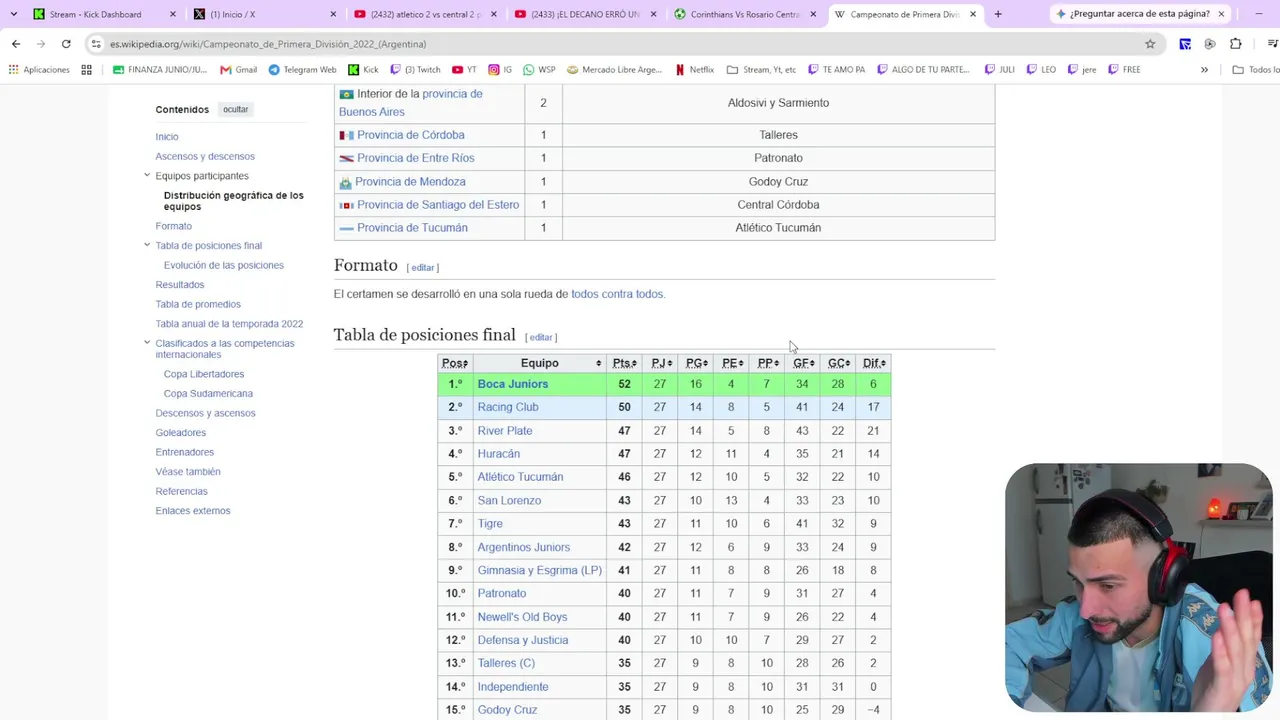The image size is (1280, 720).
Task: Jump to Tabla de promedios in contents
Action: [x=198, y=304]
